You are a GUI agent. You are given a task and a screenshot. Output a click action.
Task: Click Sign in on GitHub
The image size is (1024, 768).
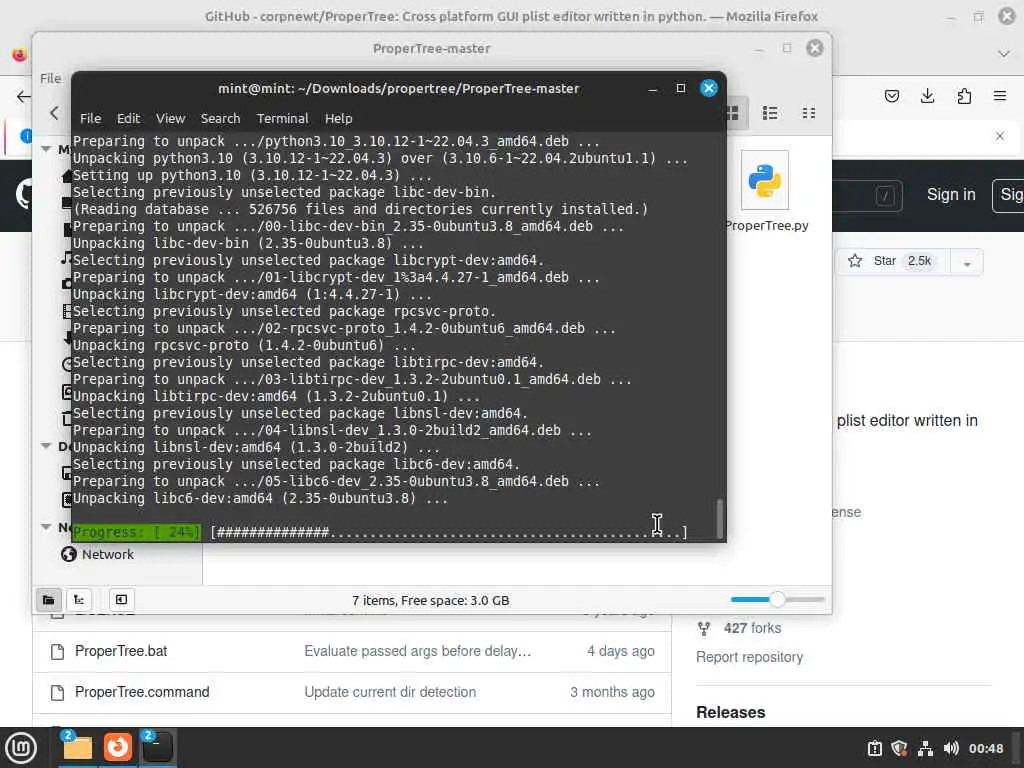pyautogui.click(x=951, y=195)
